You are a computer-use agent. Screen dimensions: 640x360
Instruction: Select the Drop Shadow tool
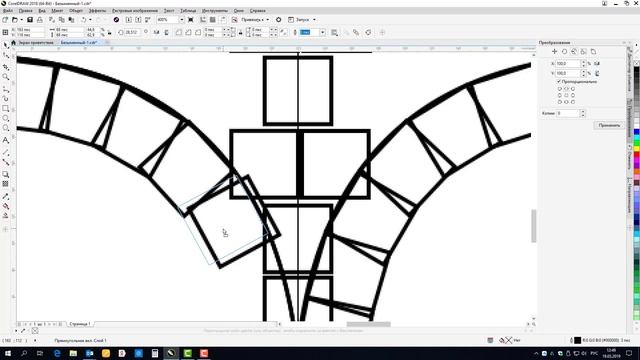[x=6, y=174]
